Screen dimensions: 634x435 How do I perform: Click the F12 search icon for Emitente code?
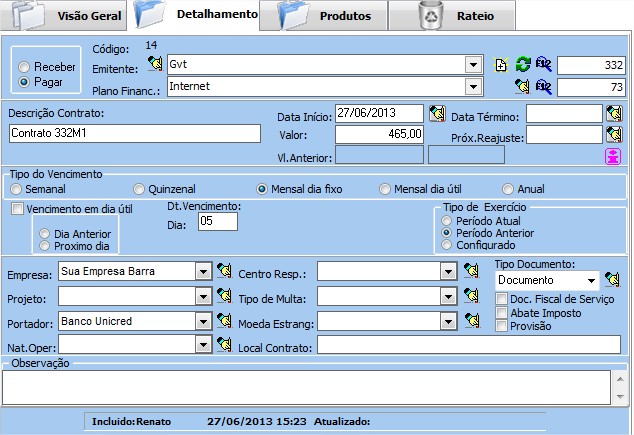coord(542,65)
